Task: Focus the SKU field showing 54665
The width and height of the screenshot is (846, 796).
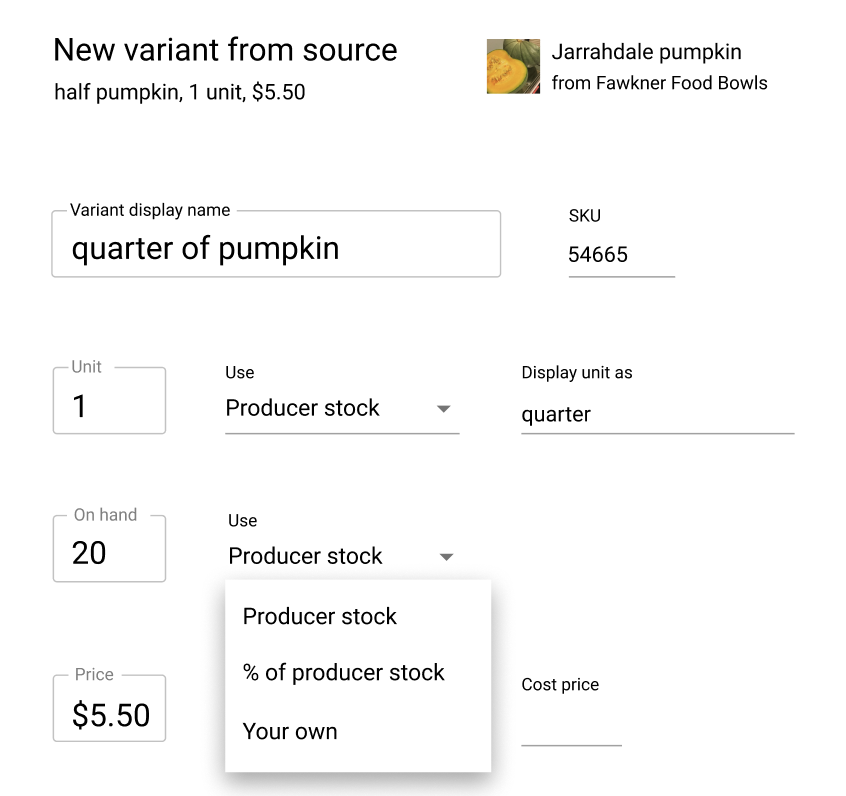Action: (621, 255)
